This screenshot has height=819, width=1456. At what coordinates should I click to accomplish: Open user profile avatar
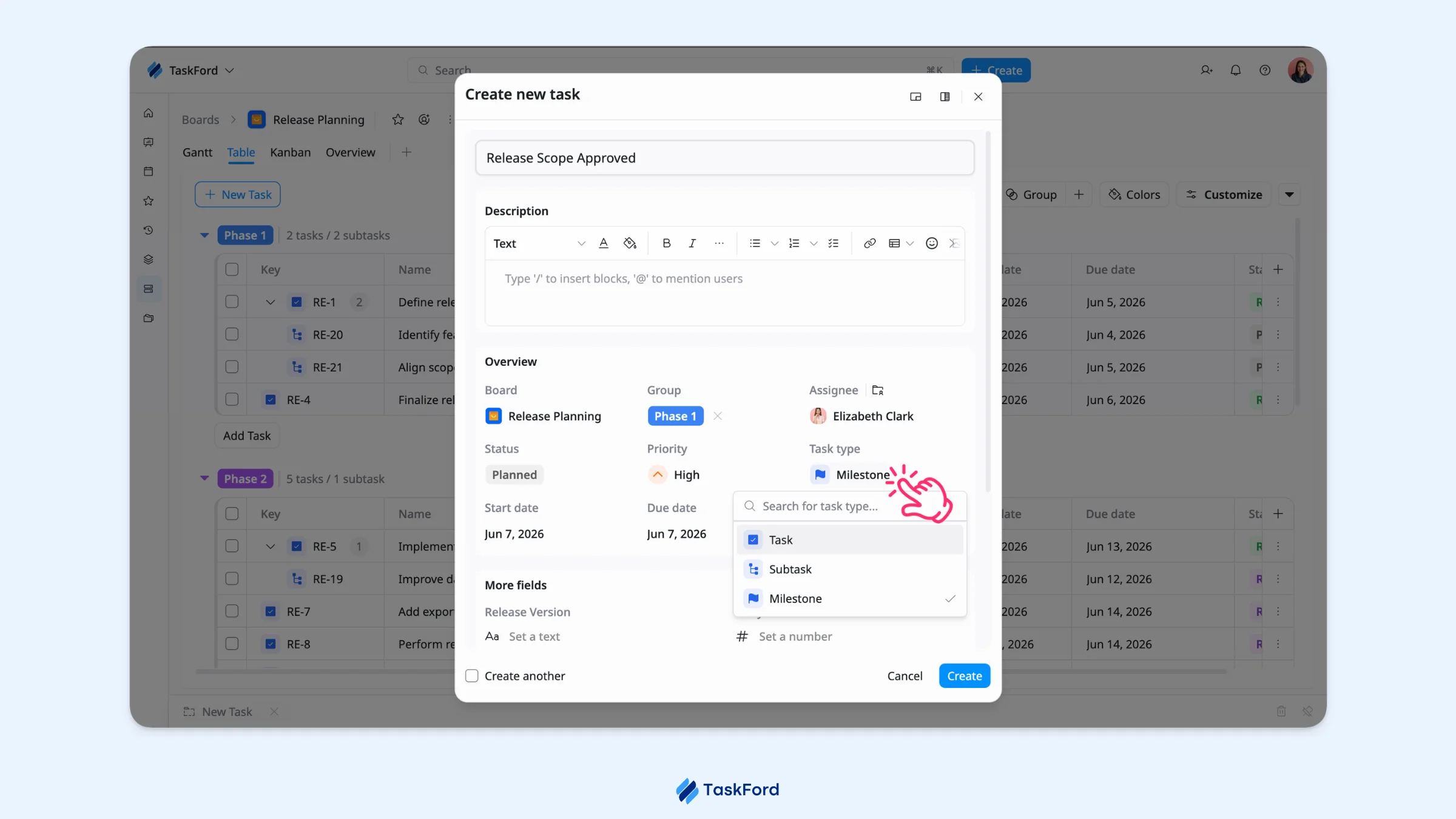pos(1301,70)
